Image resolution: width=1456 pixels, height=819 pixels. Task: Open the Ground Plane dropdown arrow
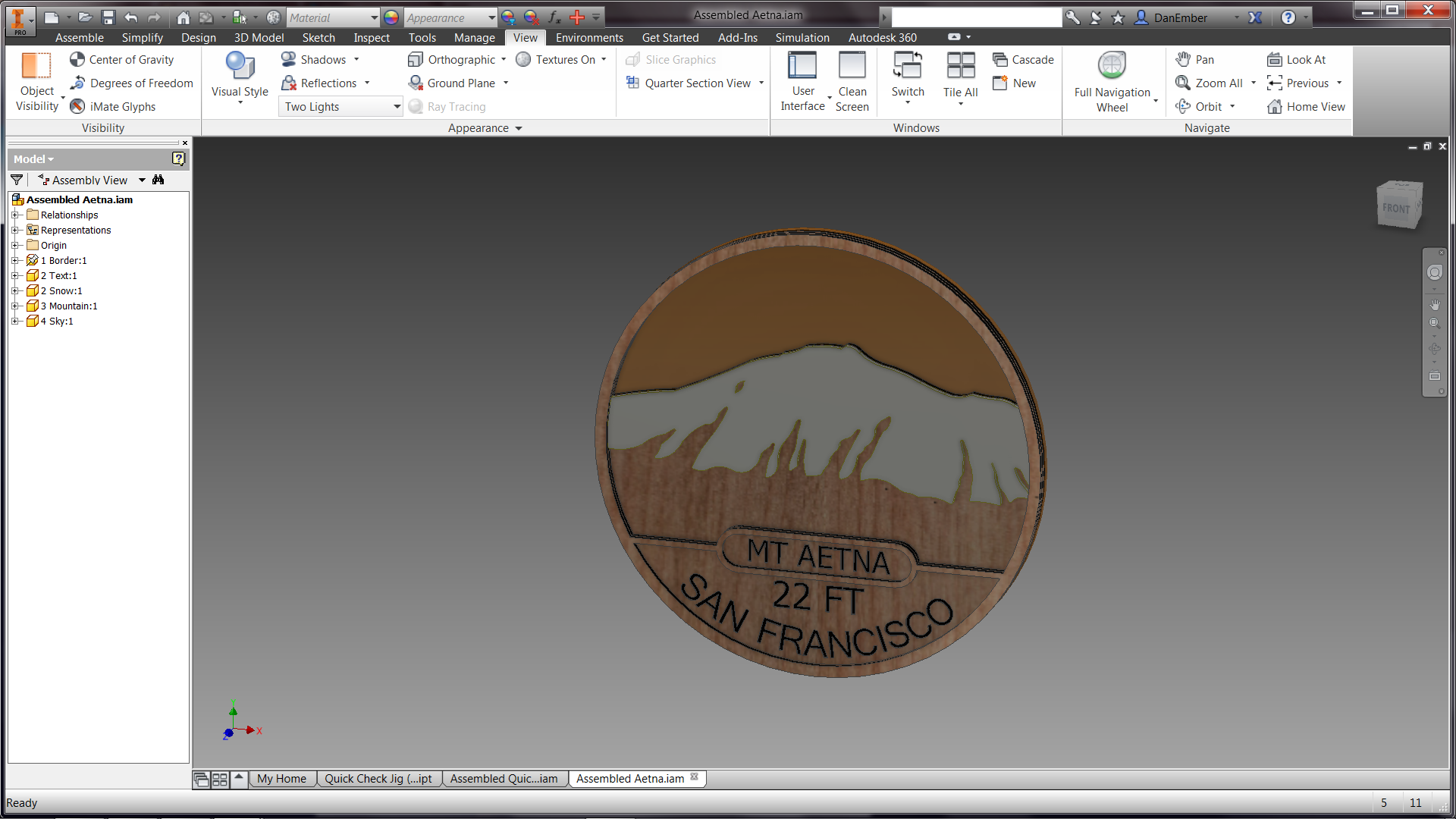point(506,83)
